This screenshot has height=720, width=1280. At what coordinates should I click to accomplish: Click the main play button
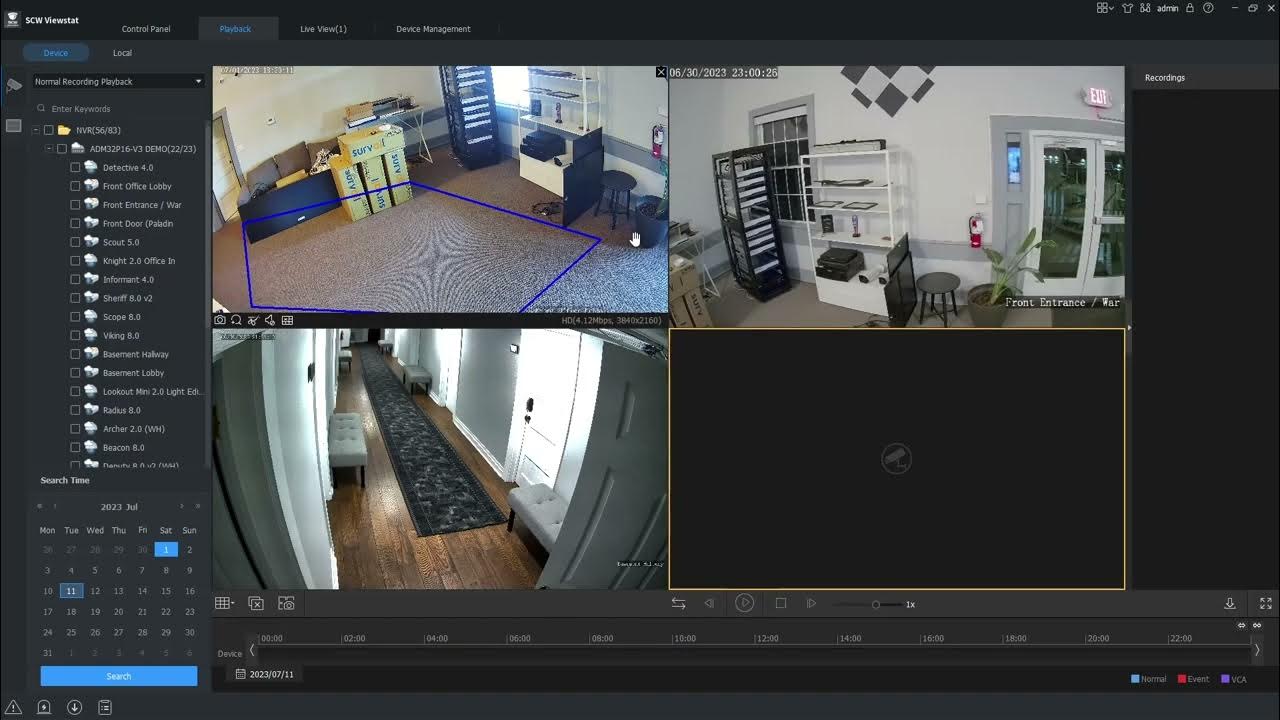pos(745,603)
